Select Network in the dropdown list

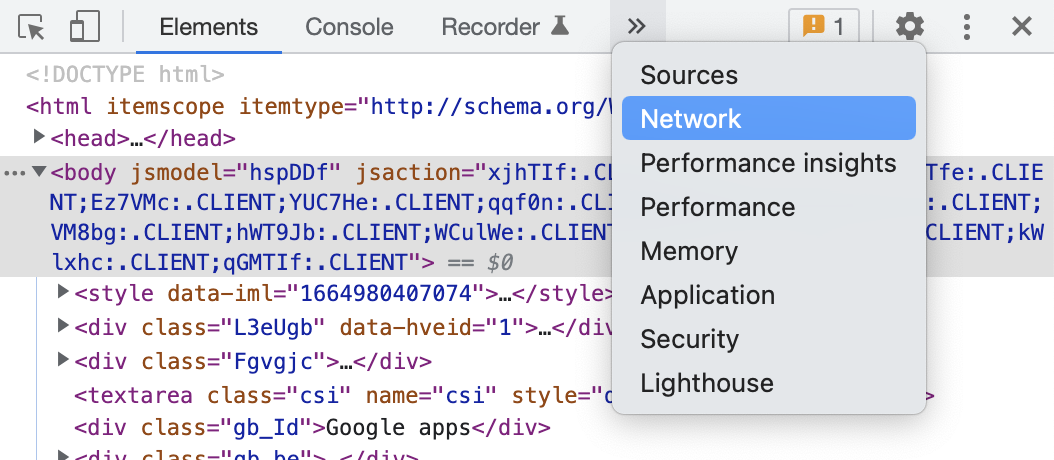(x=691, y=119)
